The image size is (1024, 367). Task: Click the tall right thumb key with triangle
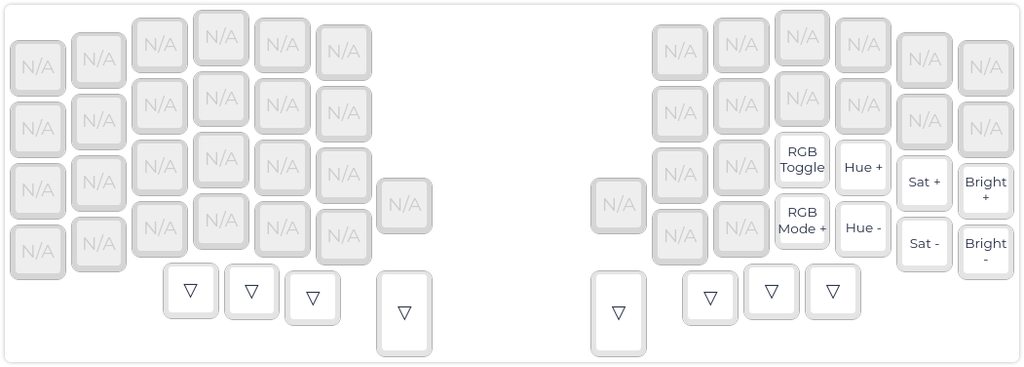[618, 313]
